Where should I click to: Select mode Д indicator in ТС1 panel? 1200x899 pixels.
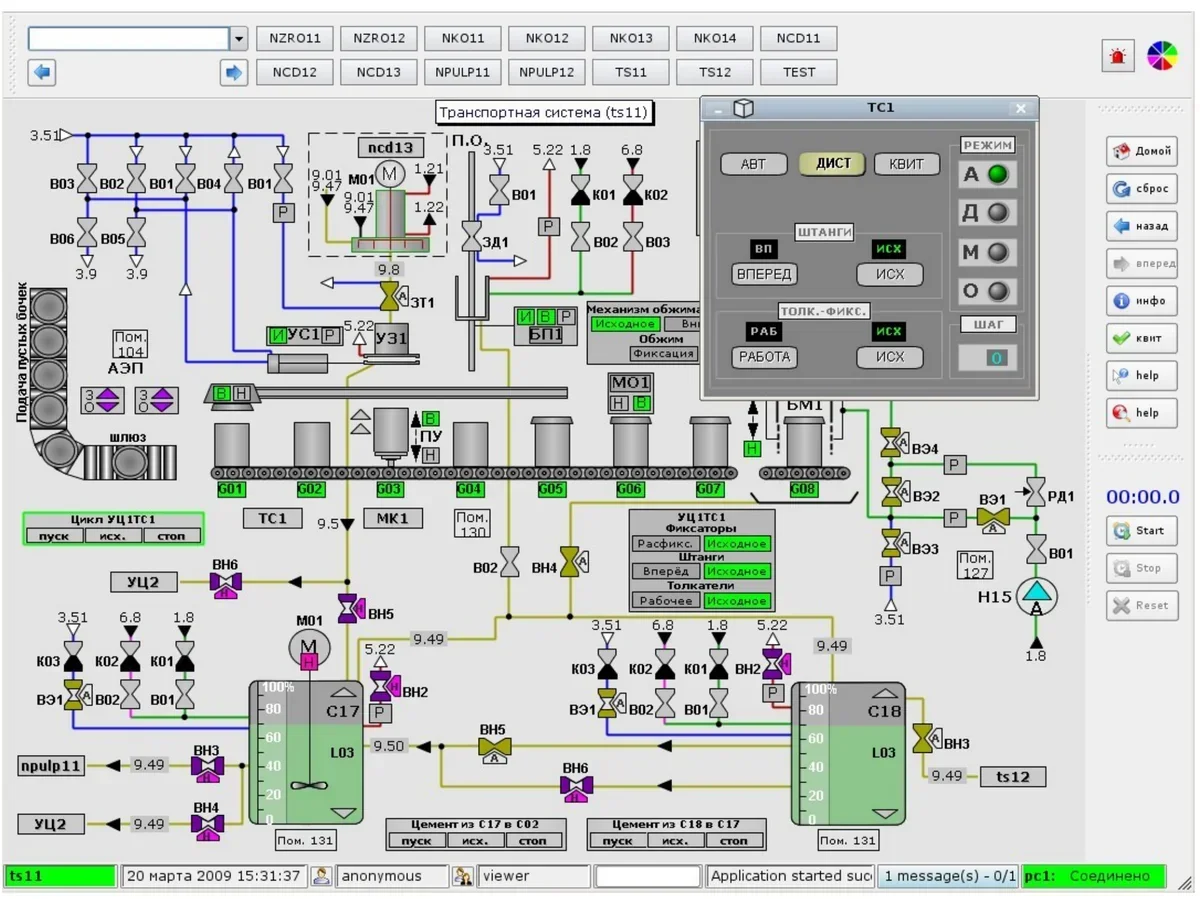pyautogui.click(x=996, y=213)
